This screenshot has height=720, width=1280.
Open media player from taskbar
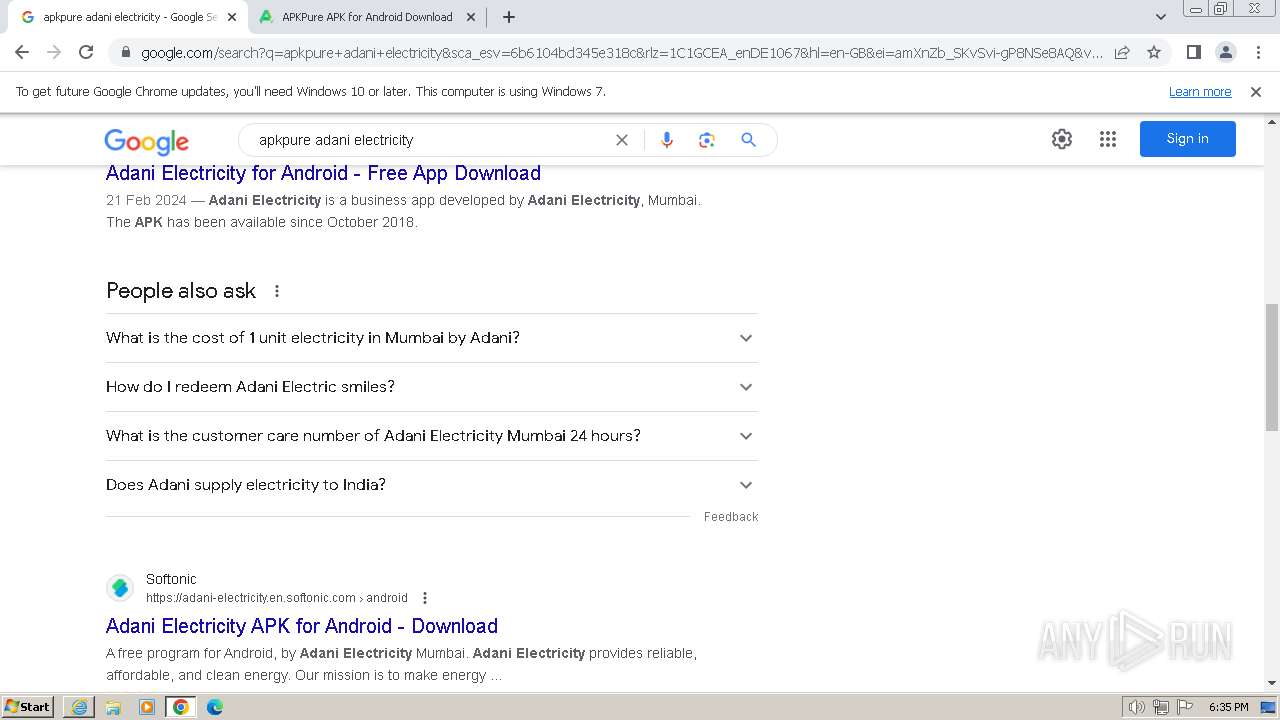click(x=147, y=707)
